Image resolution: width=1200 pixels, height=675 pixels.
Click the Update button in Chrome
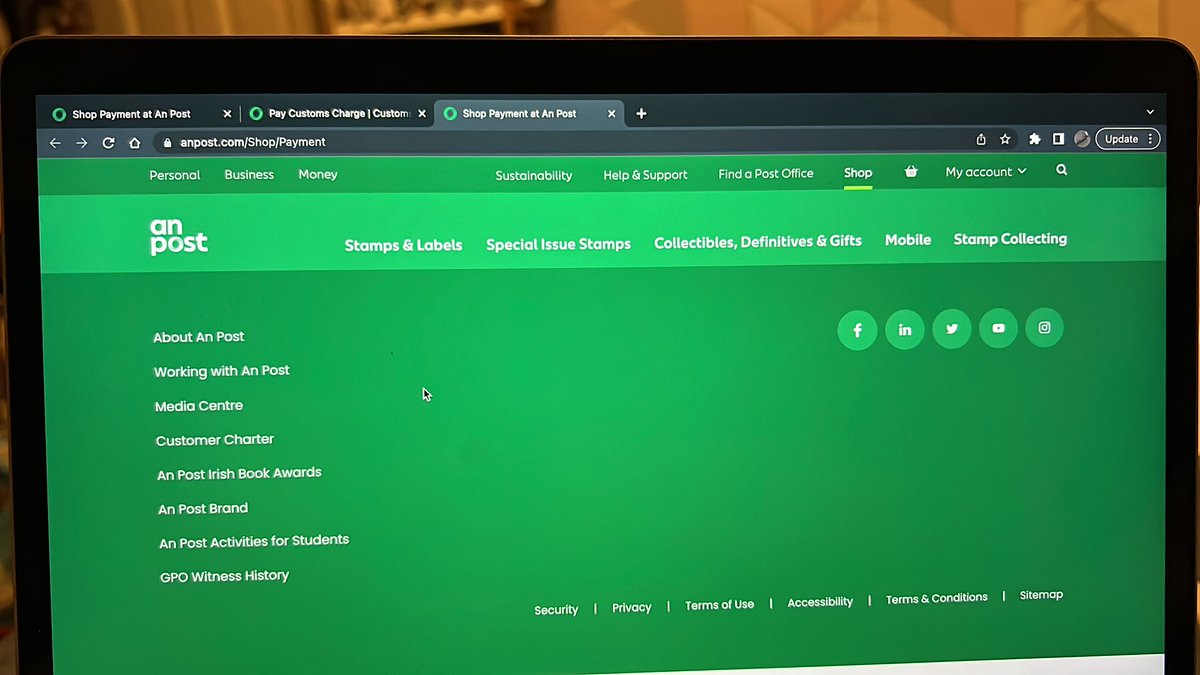[x=1128, y=139]
